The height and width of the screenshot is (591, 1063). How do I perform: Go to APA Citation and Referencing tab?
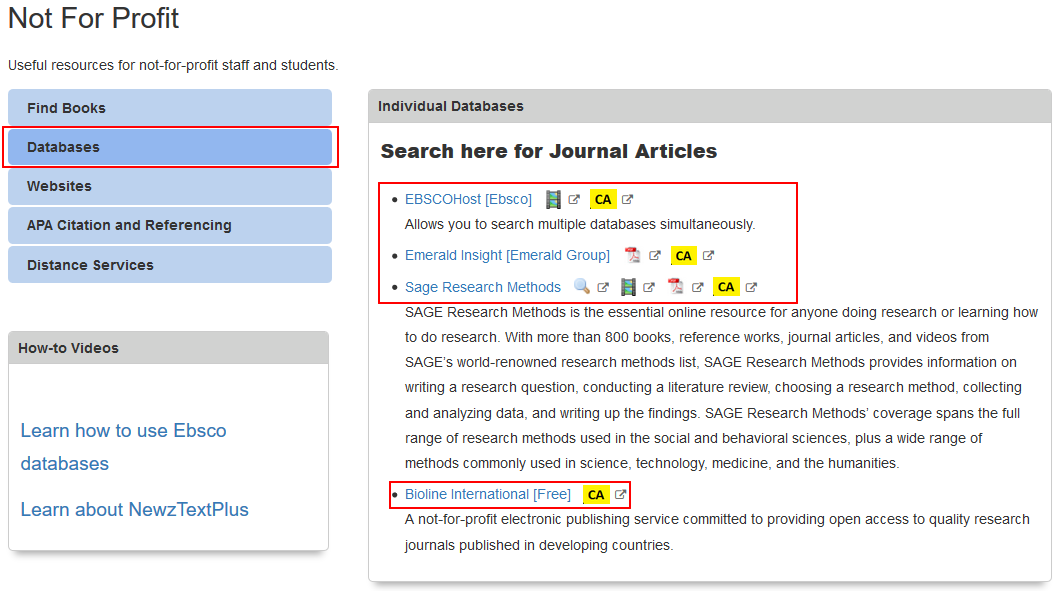(170, 226)
